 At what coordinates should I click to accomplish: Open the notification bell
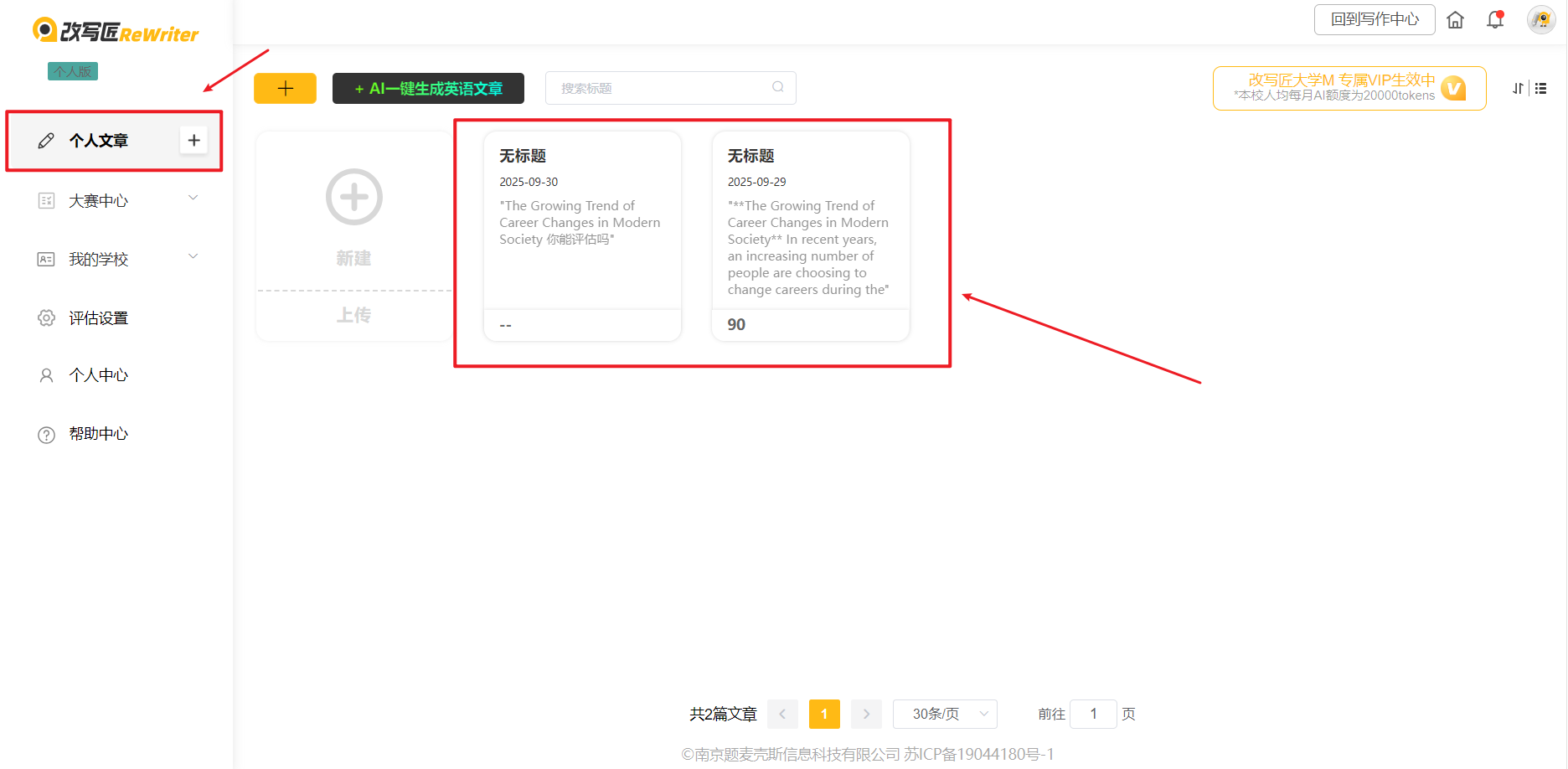1495,20
